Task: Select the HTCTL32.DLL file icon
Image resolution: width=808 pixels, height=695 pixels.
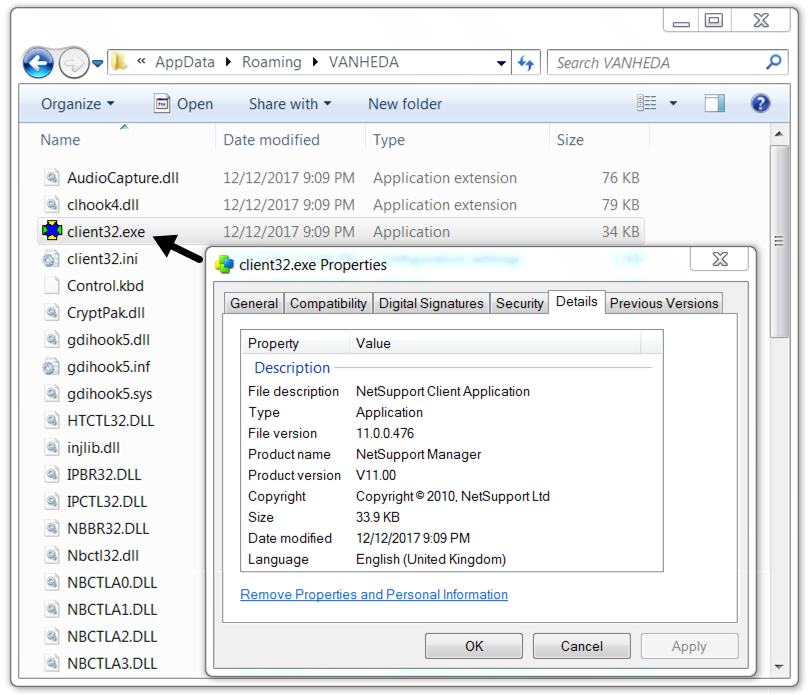Action: (51, 420)
